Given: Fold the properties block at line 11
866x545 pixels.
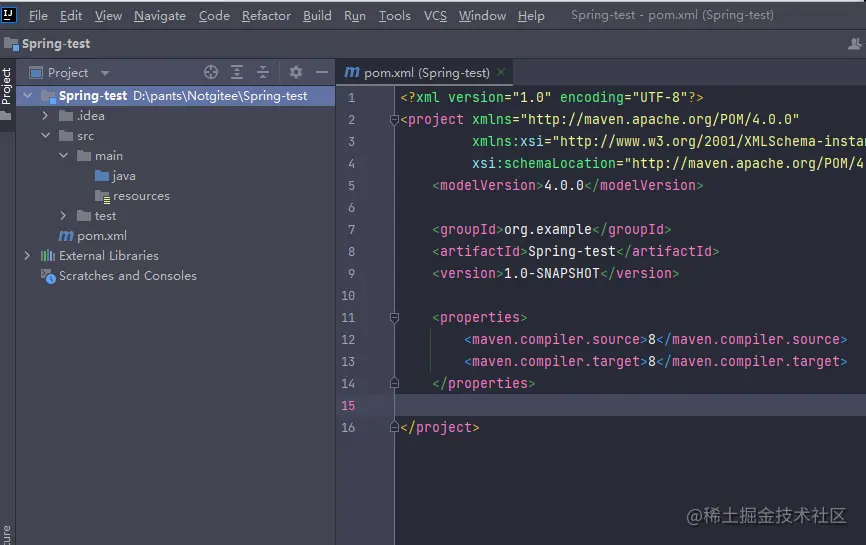Looking at the screenshot, I should click(394, 318).
